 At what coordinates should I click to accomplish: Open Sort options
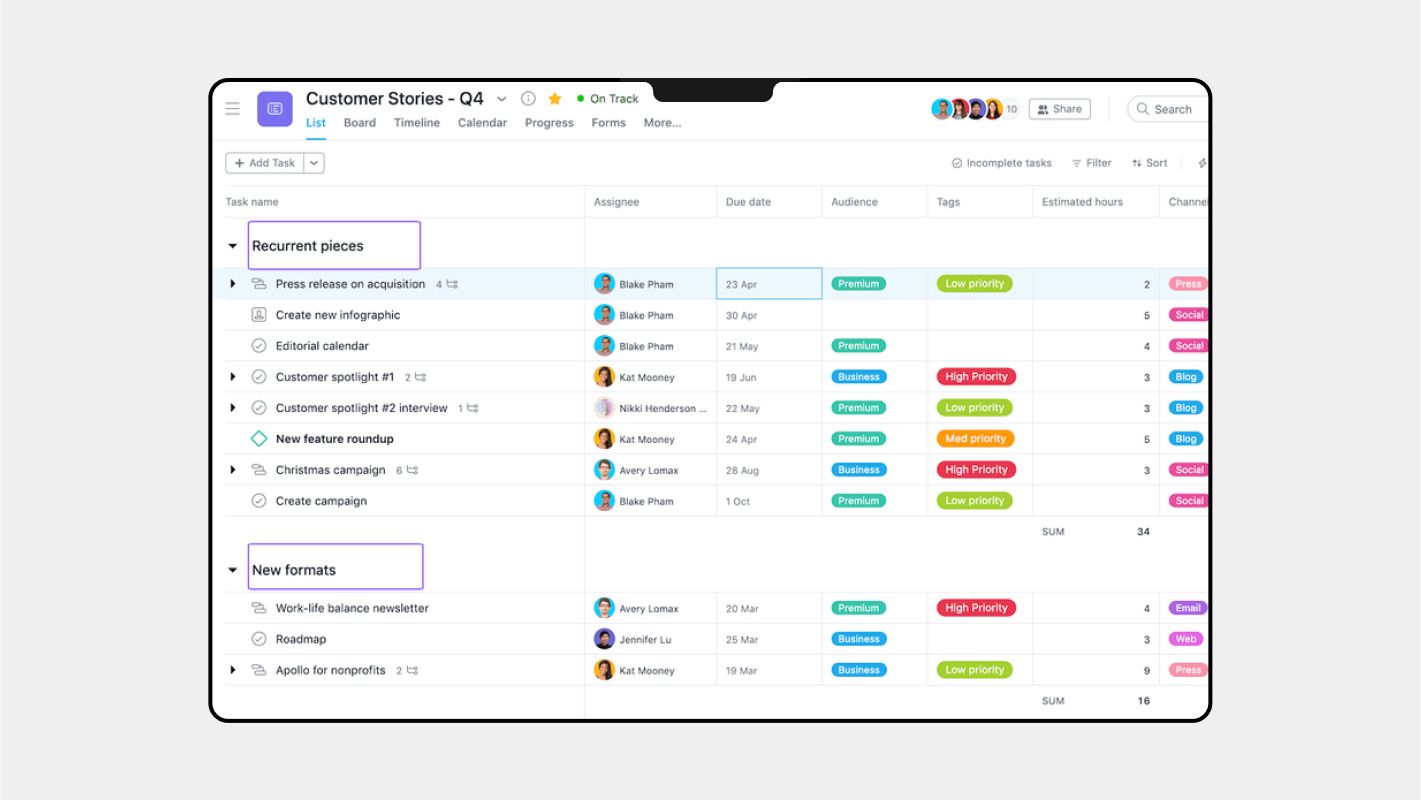pyautogui.click(x=1149, y=162)
